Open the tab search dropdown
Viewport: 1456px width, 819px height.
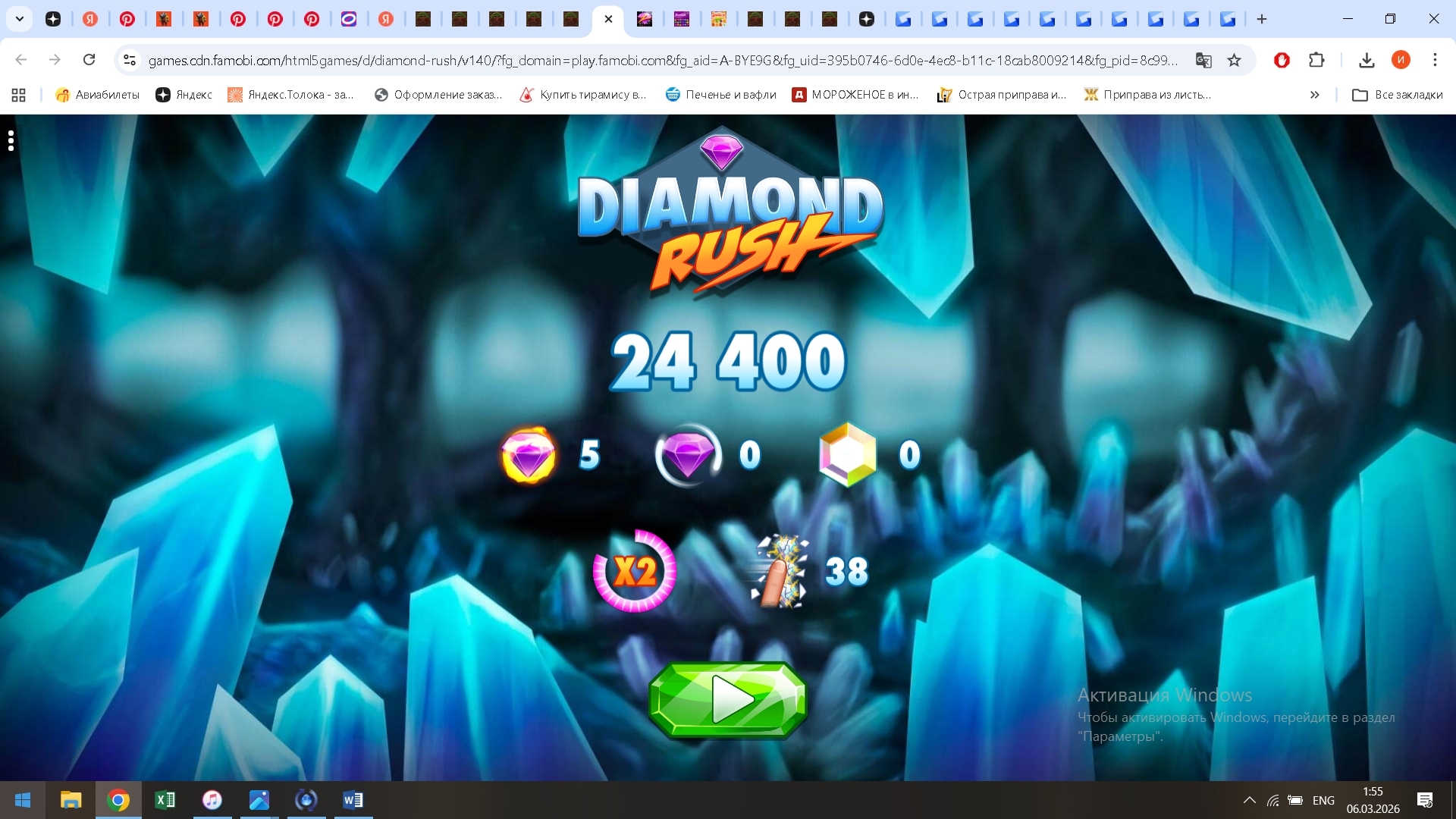[20, 19]
